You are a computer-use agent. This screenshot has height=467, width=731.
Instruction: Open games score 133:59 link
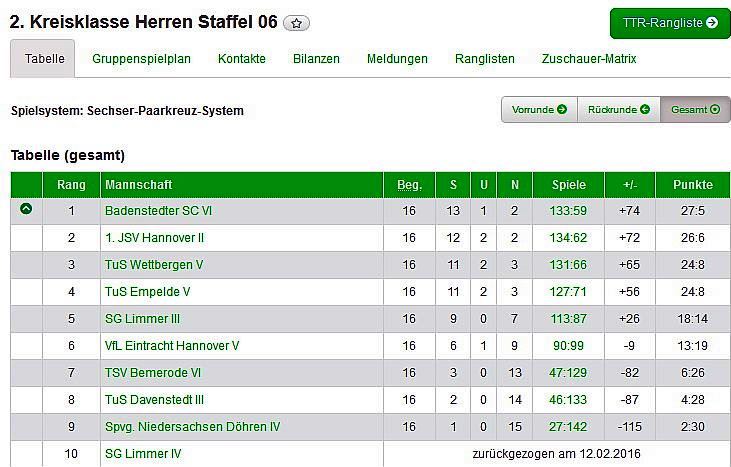(568, 211)
